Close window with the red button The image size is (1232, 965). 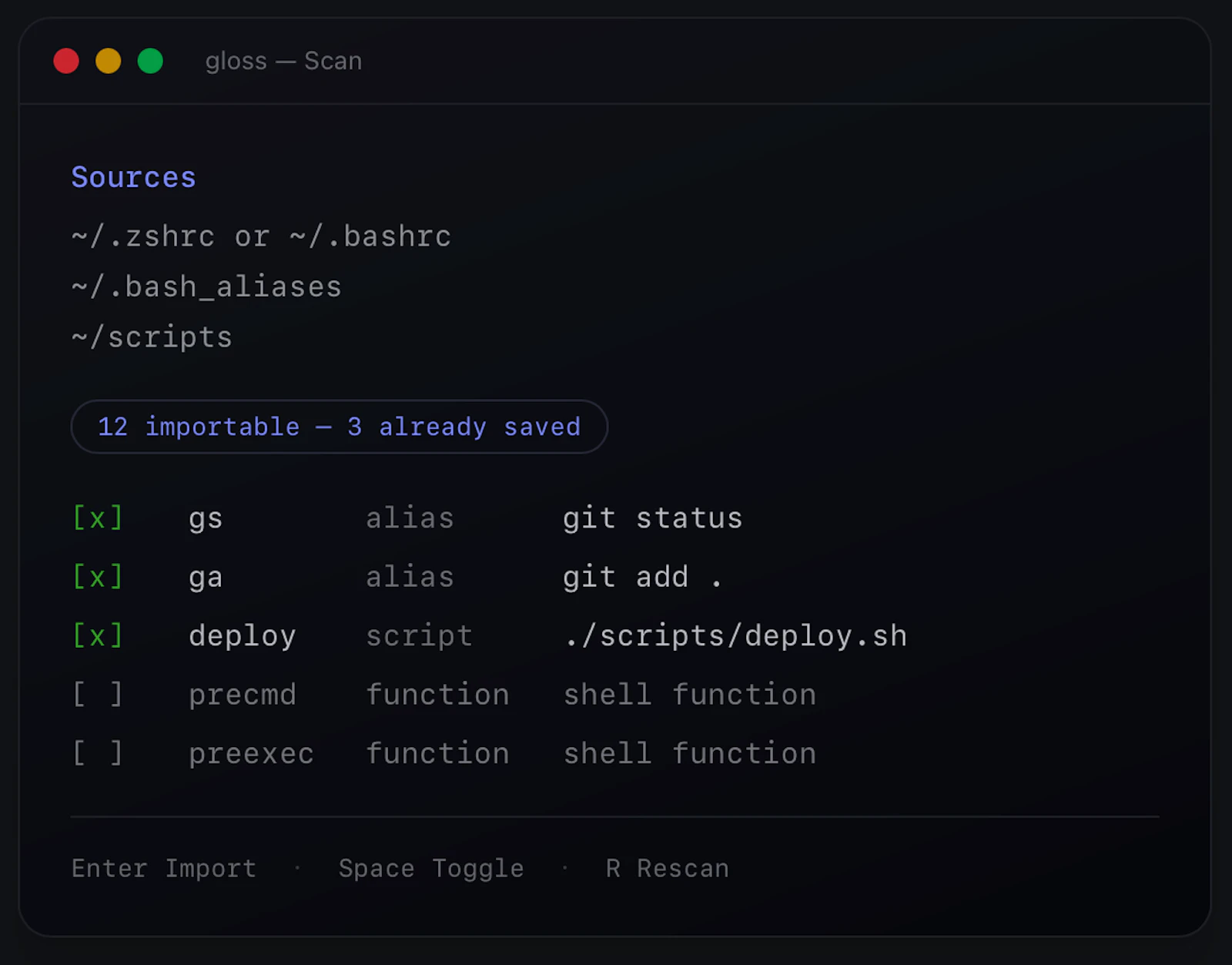pyautogui.click(x=66, y=61)
